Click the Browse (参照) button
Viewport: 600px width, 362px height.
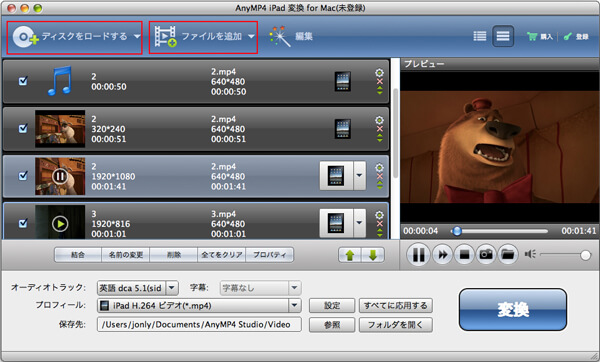tap(332, 324)
